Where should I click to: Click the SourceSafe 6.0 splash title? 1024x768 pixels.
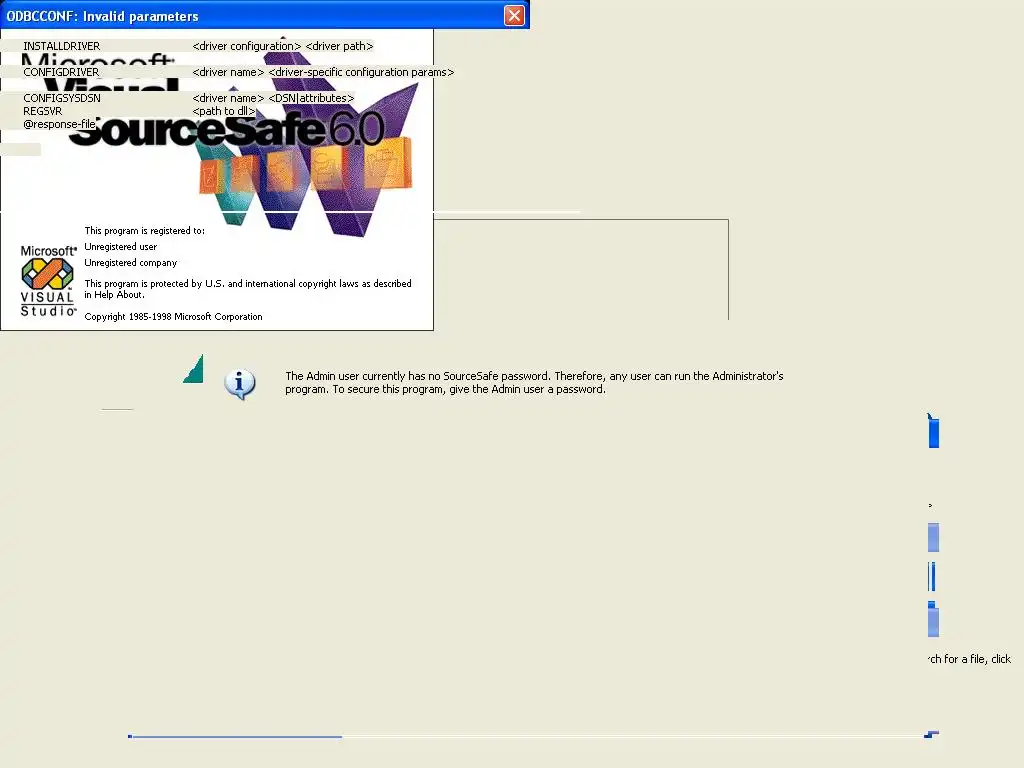click(x=226, y=129)
